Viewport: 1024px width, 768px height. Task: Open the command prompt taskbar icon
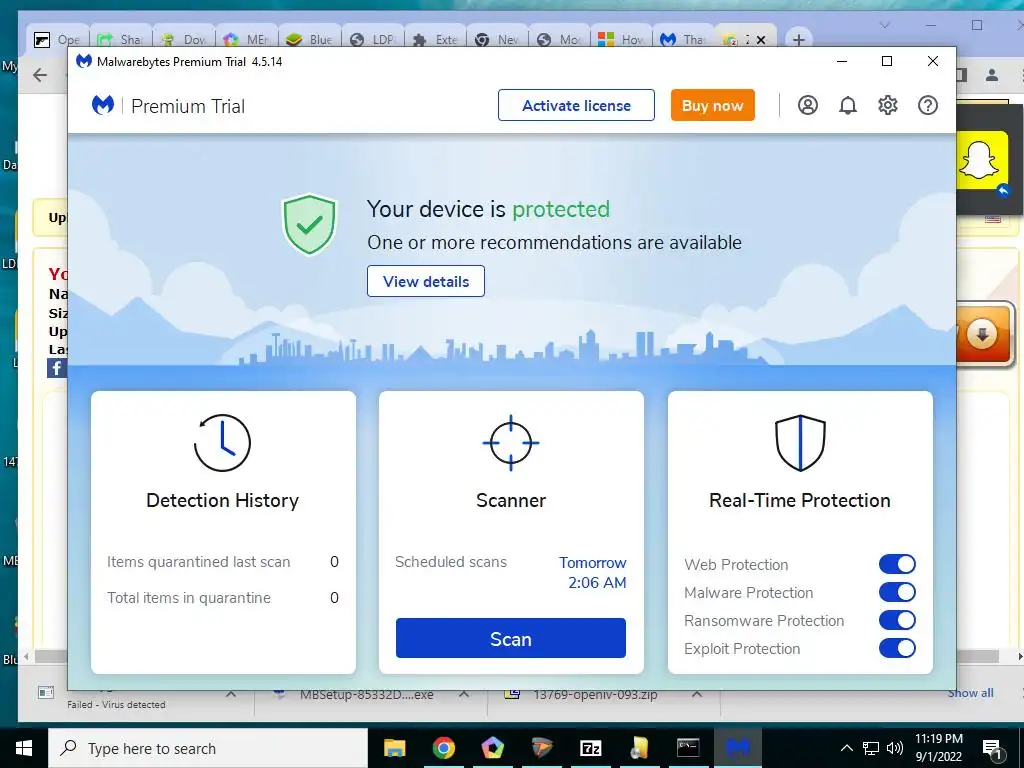pyautogui.click(x=688, y=748)
